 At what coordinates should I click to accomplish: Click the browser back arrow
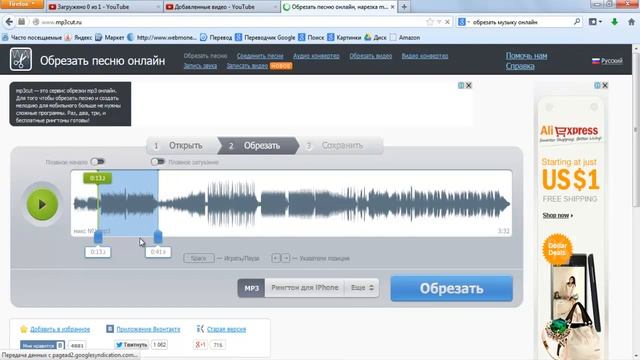(x=9, y=22)
